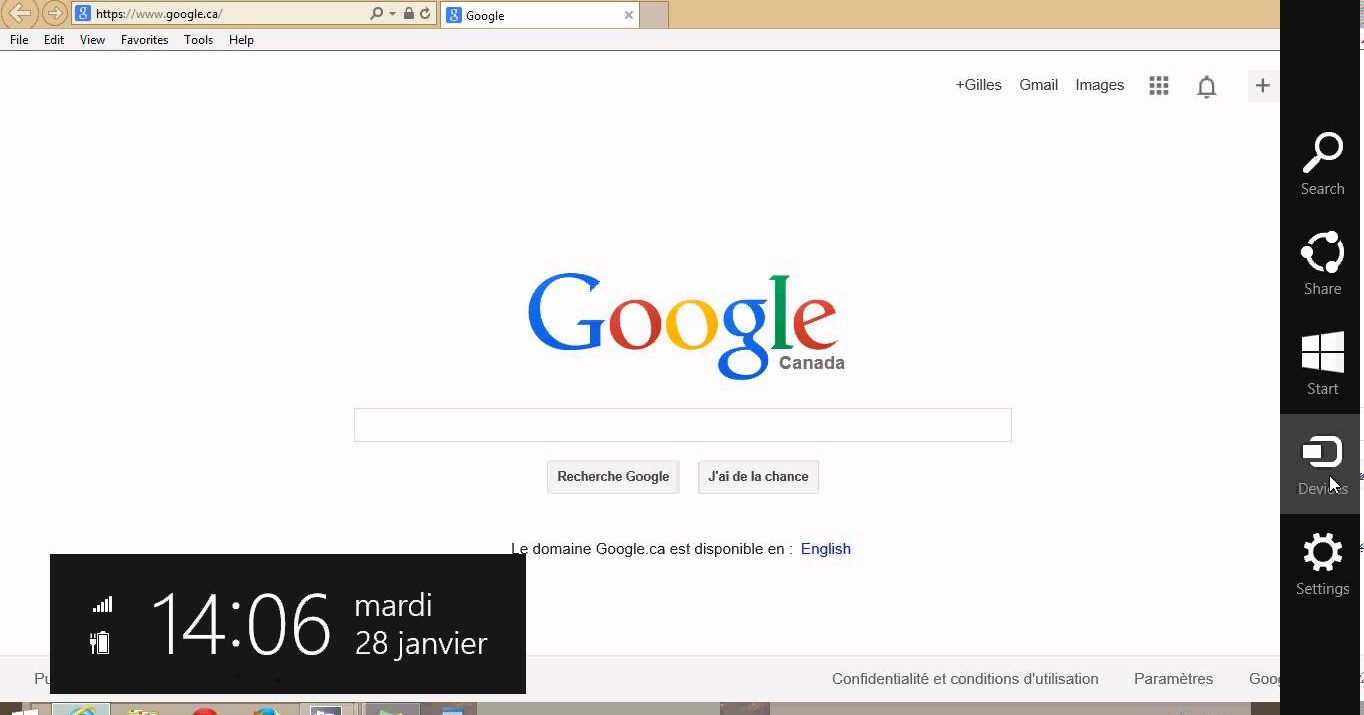
Task: Refresh the page using reload icon
Action: coord(425,14)
